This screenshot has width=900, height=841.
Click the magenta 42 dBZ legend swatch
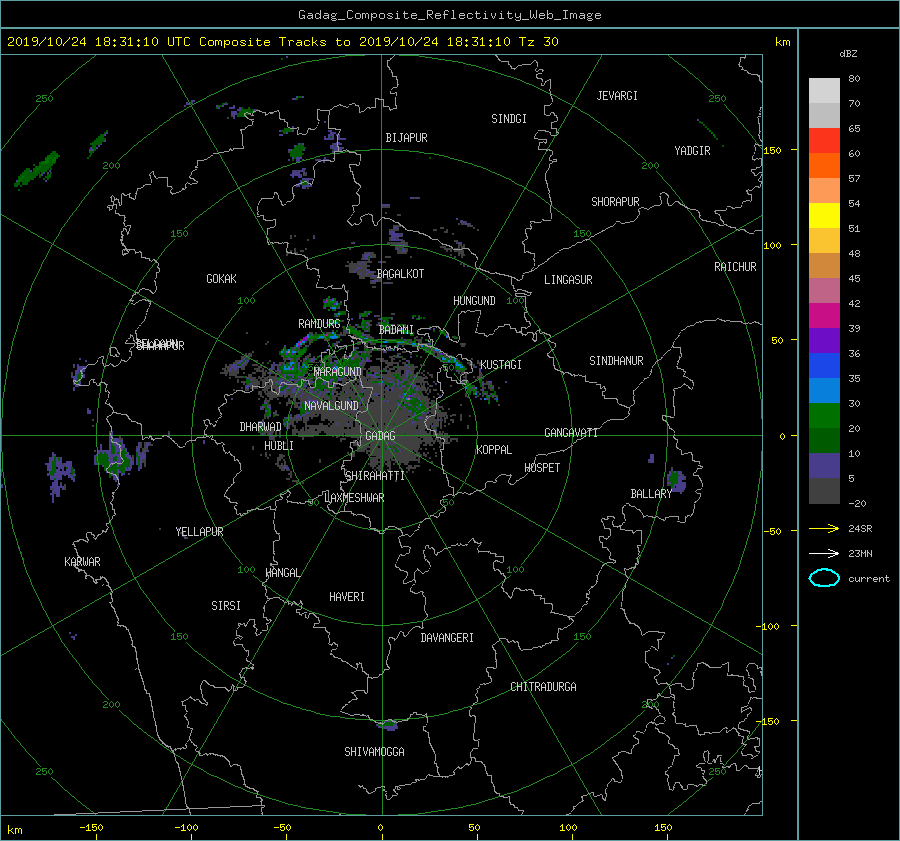click(x=824, y=316)
